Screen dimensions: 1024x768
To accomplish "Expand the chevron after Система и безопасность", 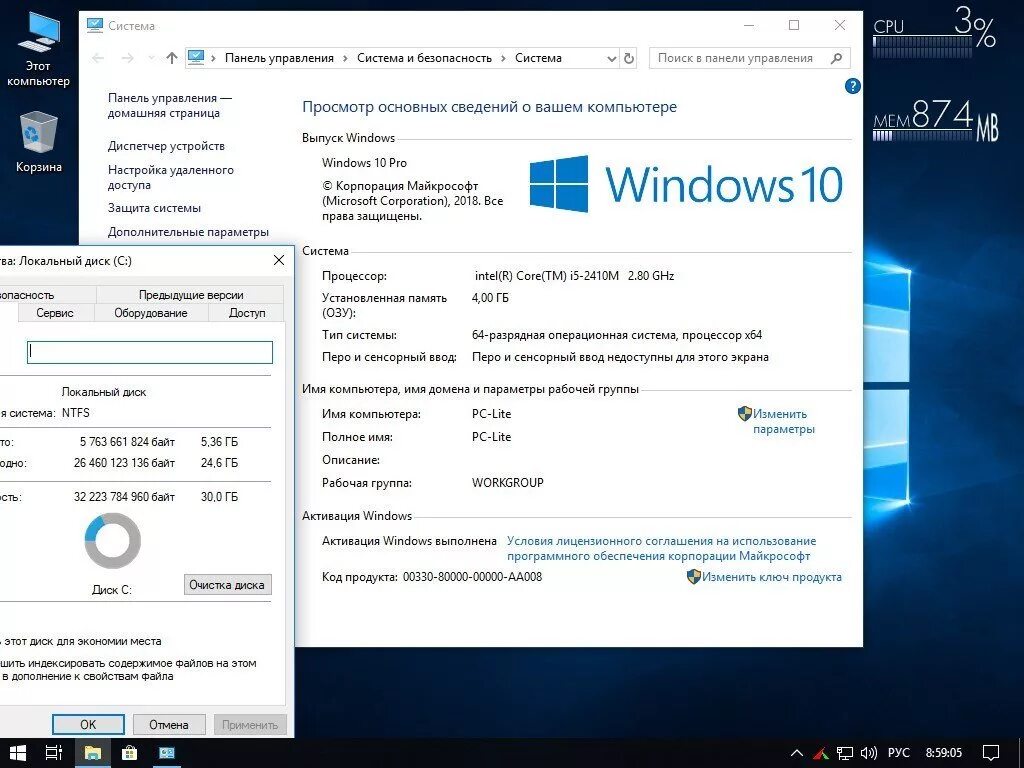I will [x=504, y=58].
